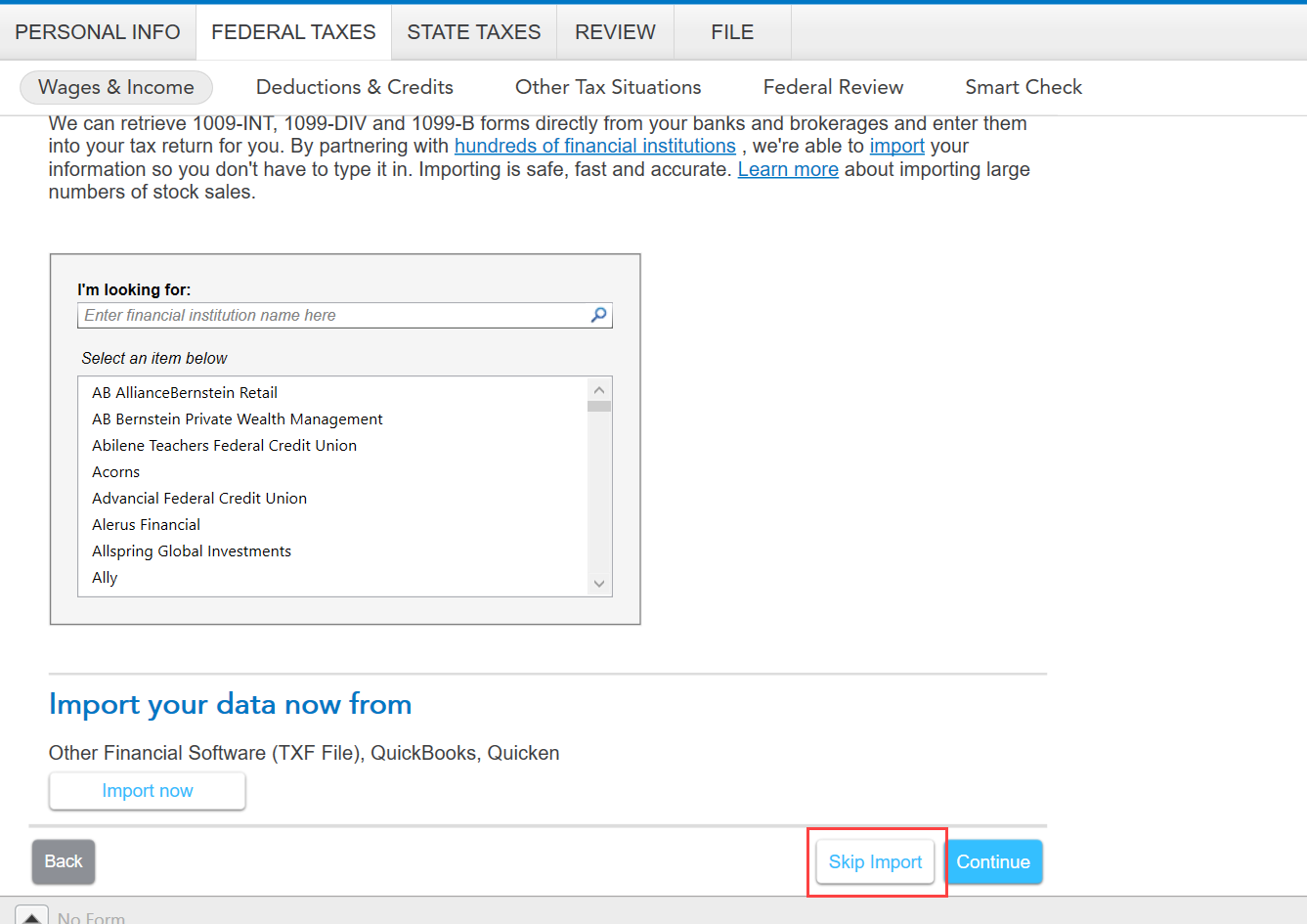Select the Wages & Income section
The width and height of the screenshot is (1307, 924).
click(x=116, y=87)
